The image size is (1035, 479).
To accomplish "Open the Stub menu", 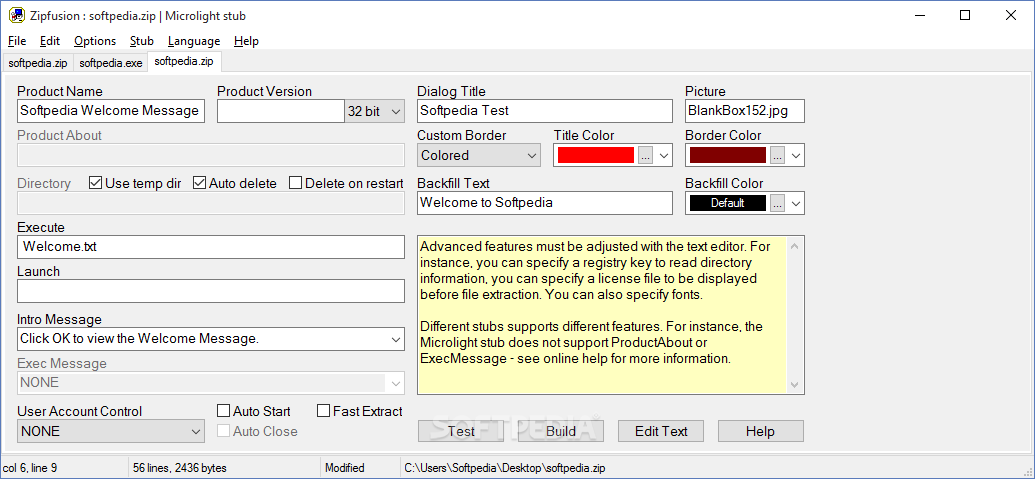I will [142, 41].
